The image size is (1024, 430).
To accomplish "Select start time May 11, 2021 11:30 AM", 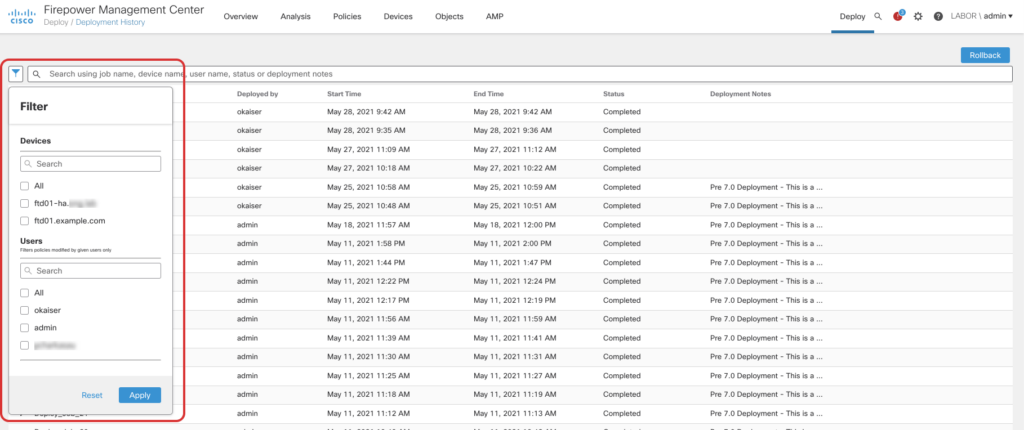I will (368, 356).
